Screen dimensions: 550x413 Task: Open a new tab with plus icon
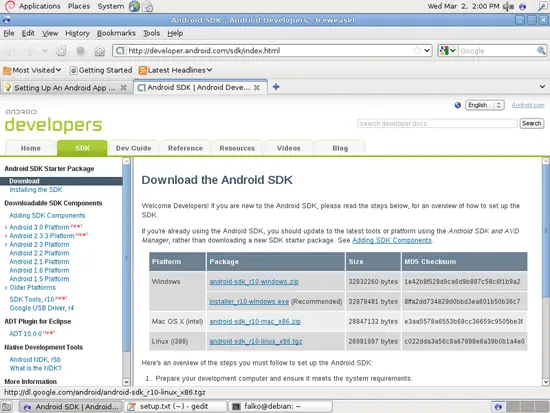276,87
